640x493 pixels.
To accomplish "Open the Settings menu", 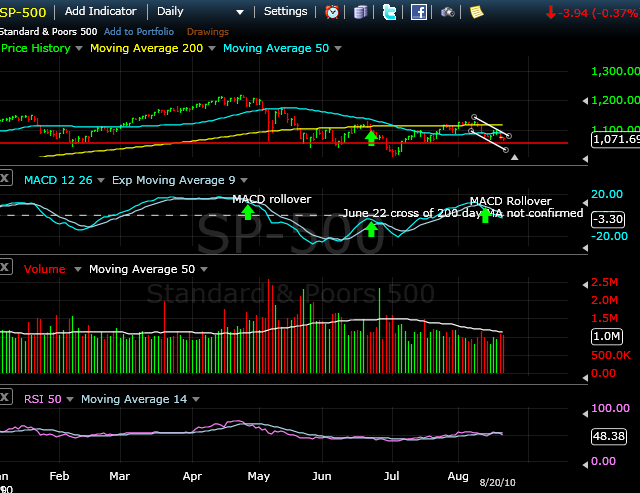I will coord(286,12).
